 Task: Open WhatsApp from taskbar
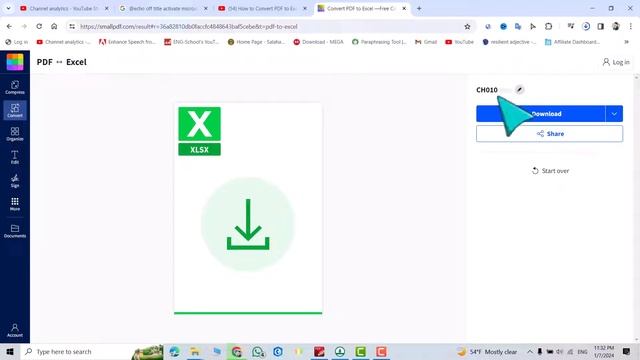click(258, 351)
